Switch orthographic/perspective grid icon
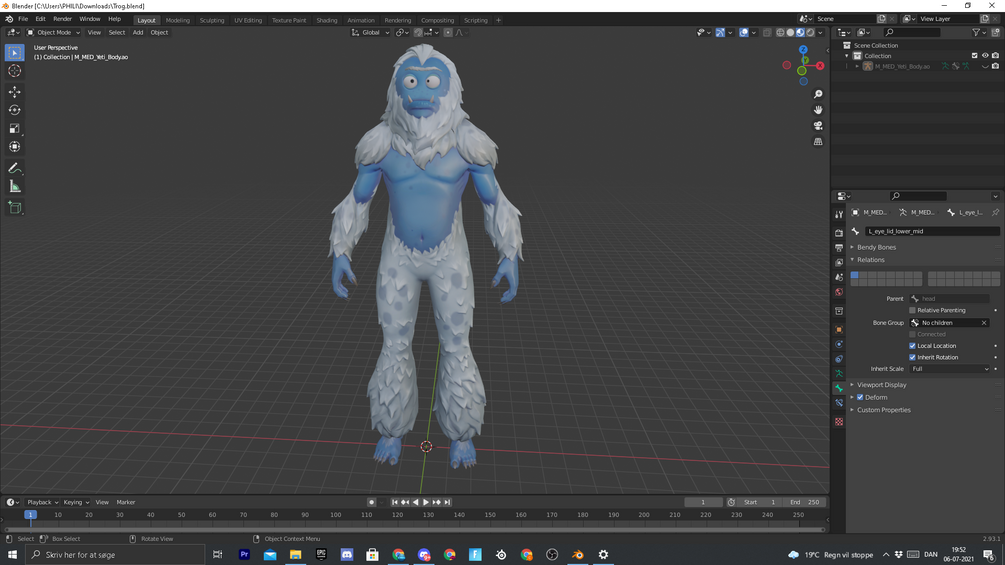This screenshot has width=1005, height=565. click(818, 142)
